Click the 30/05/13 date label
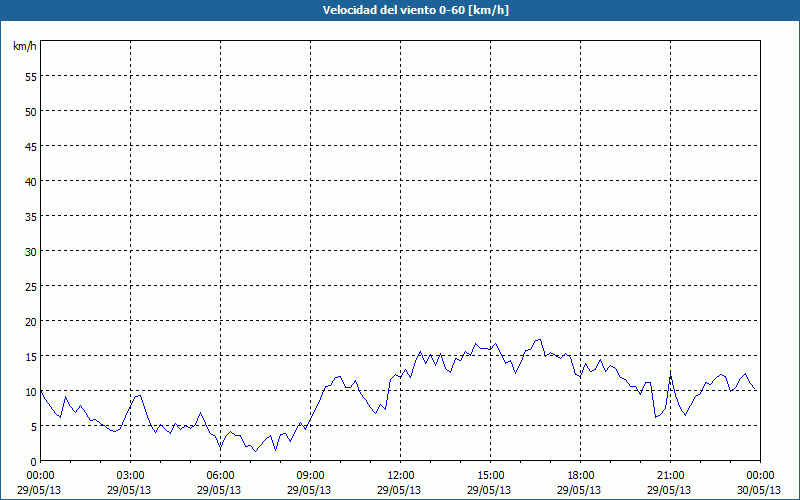800x500 pixels. [x=759, y=490]
